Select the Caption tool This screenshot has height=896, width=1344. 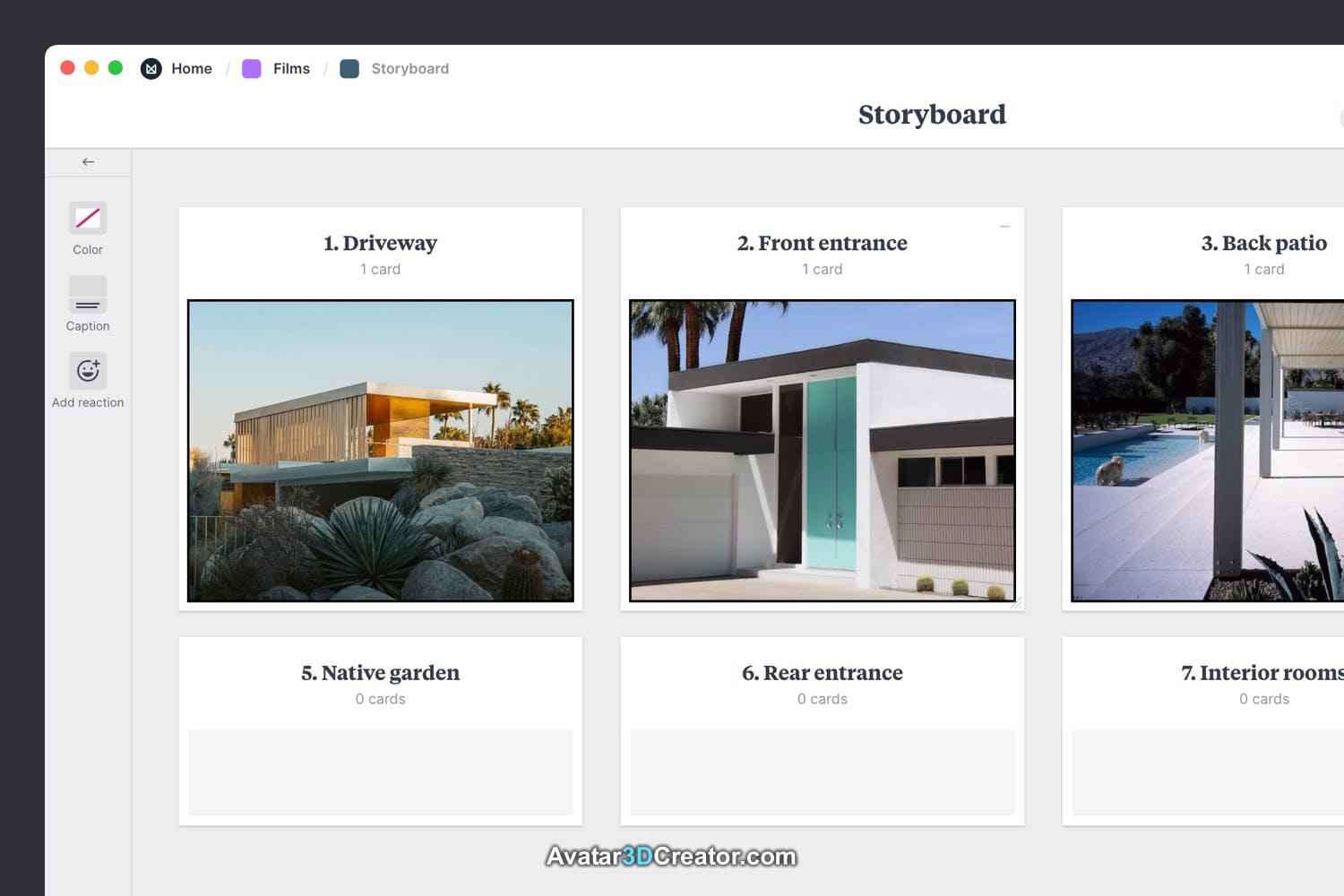(88, 295)
